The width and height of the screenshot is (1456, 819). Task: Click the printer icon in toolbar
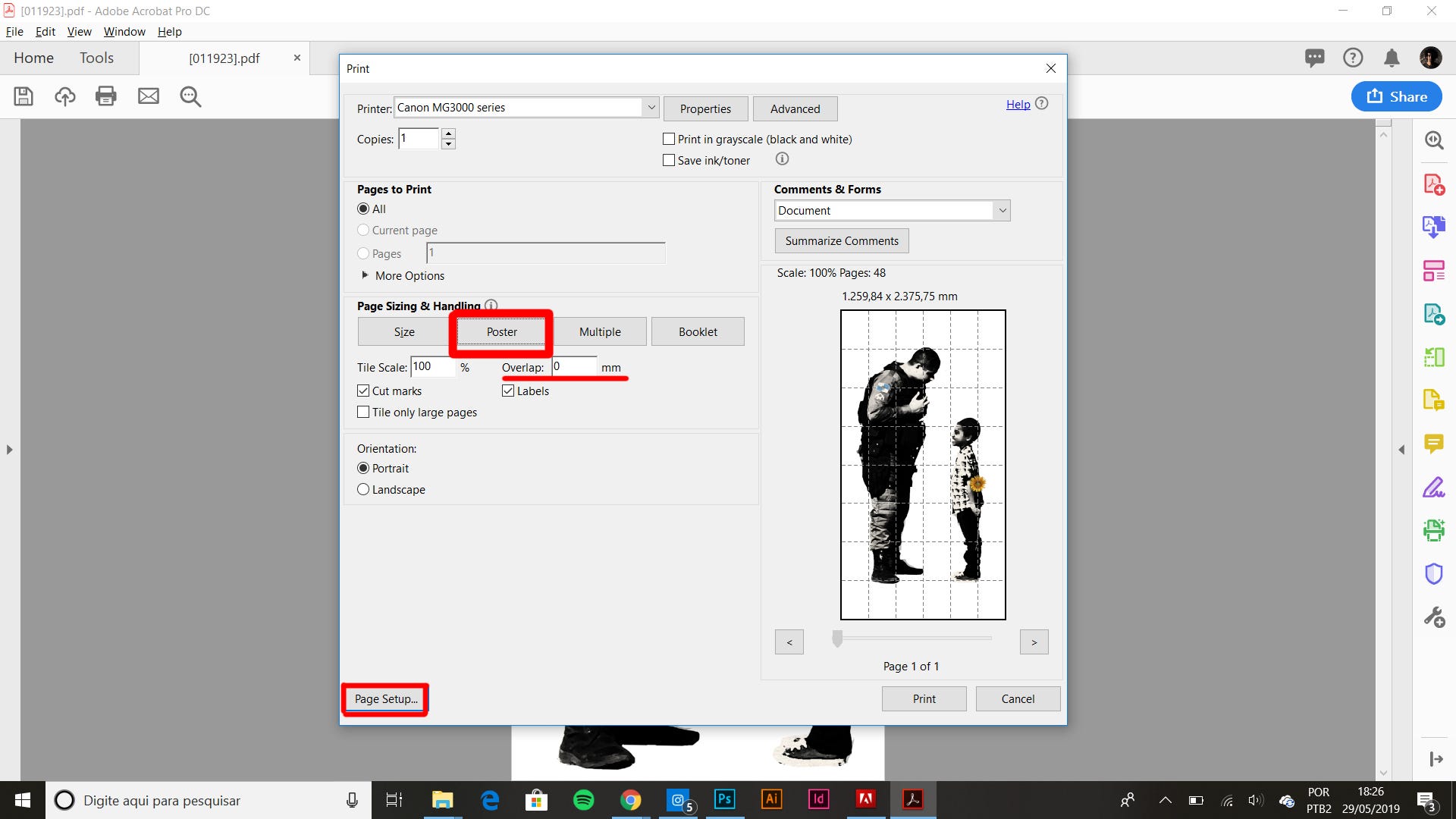(x=106, y=96)
